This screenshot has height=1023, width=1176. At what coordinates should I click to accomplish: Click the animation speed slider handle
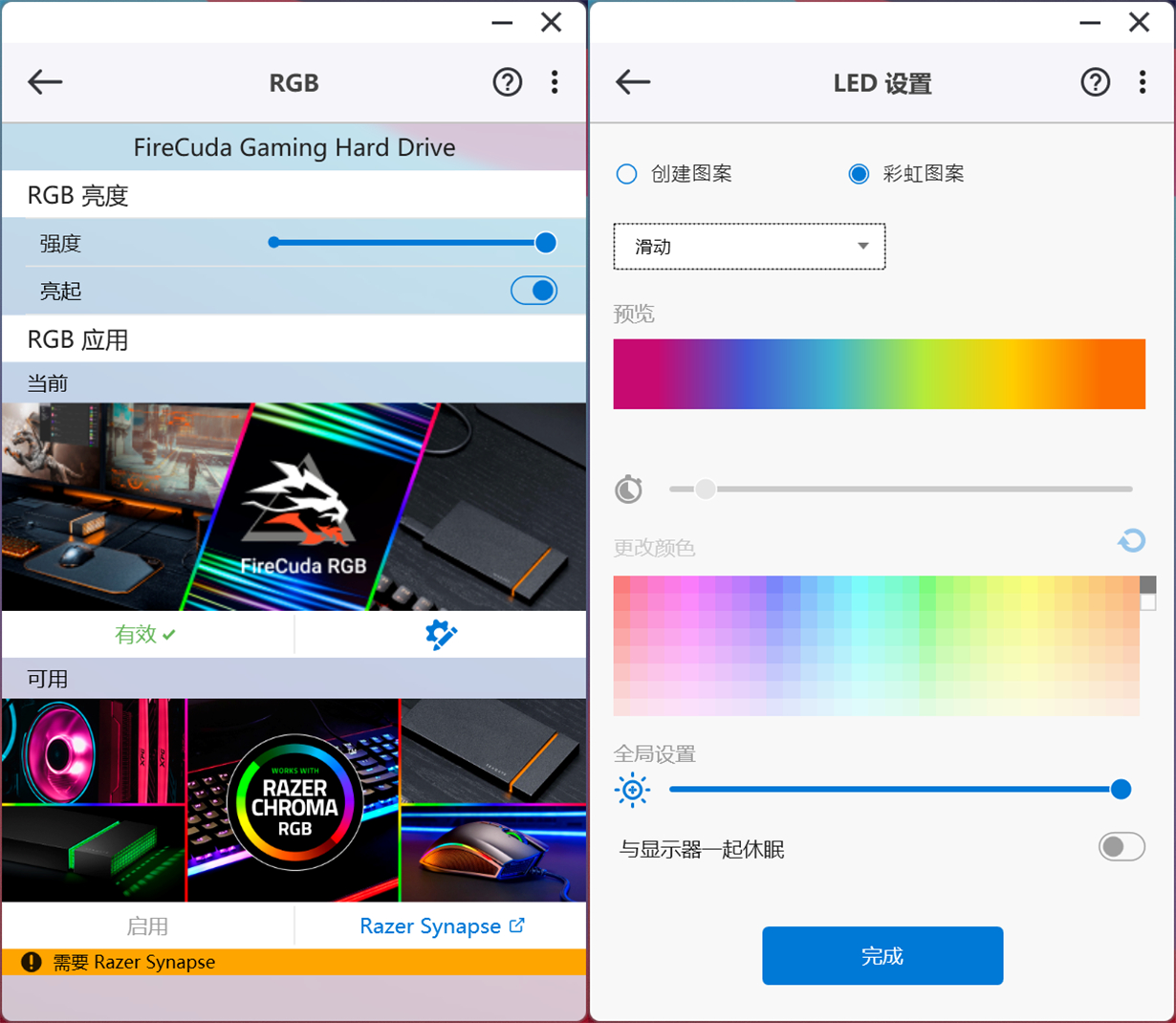coord(706,490)
